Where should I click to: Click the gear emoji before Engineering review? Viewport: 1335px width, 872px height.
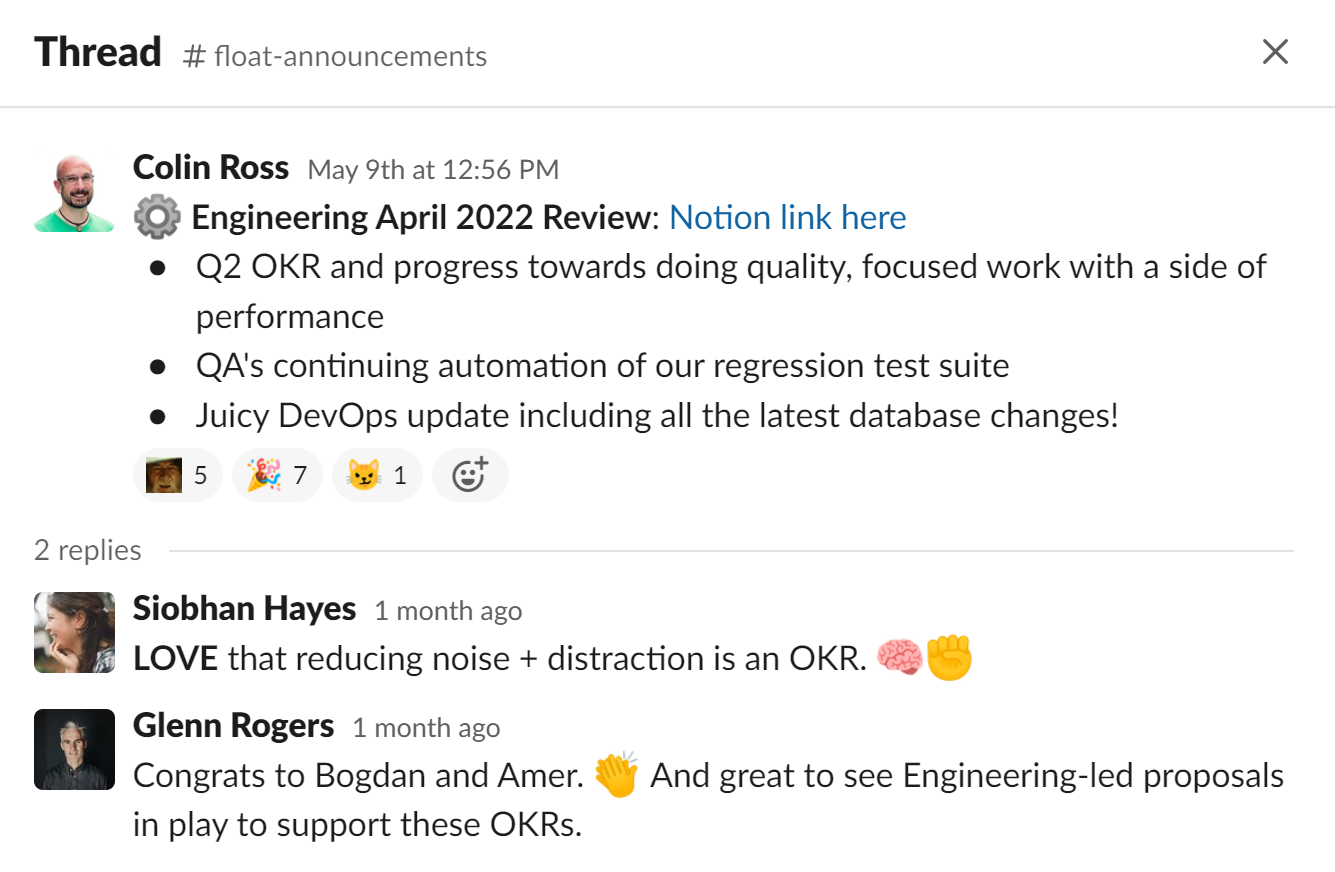[x=157, y=217]
